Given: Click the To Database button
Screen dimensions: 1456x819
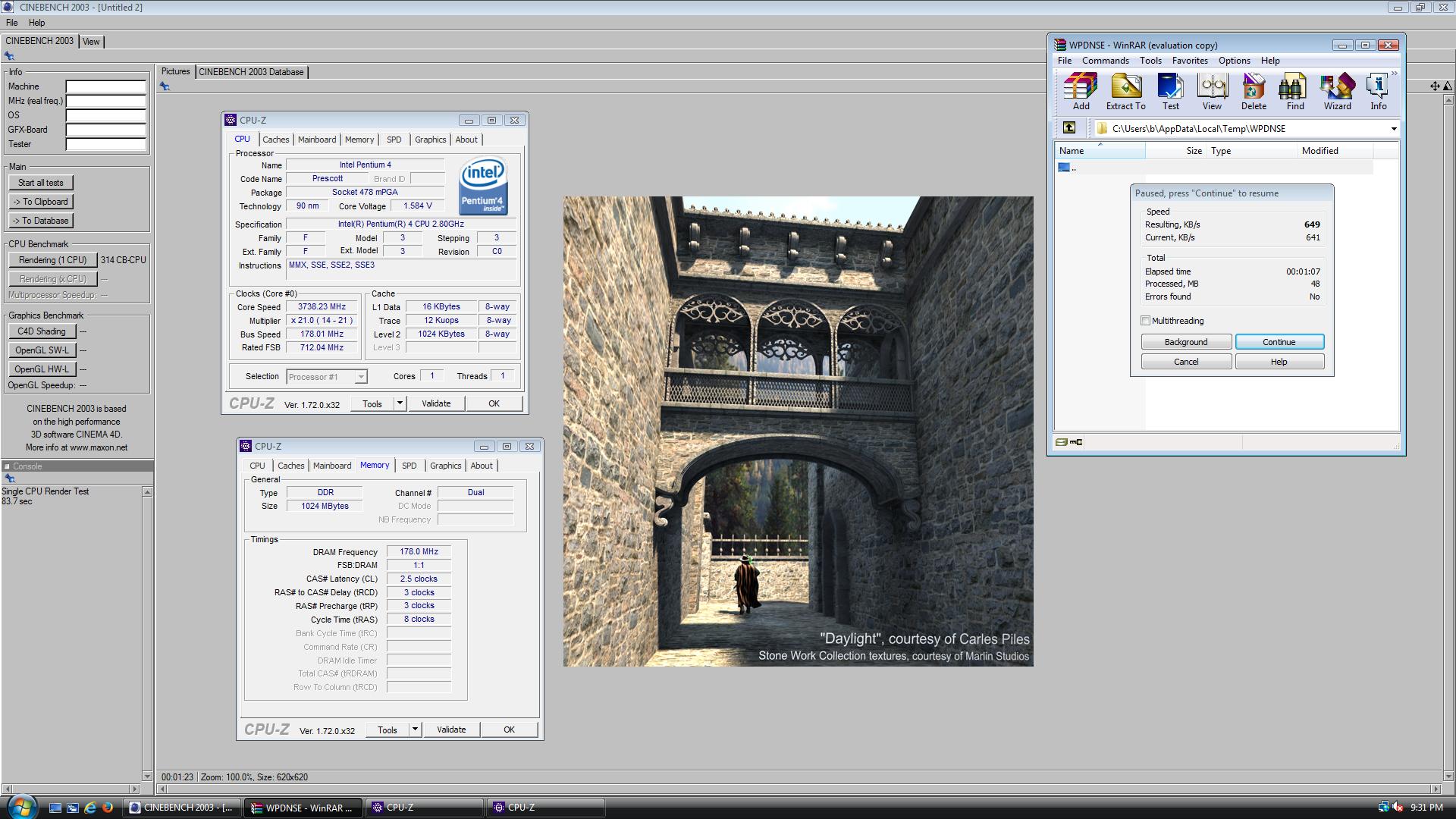Looking at the screenshot, I should point(41,221).
